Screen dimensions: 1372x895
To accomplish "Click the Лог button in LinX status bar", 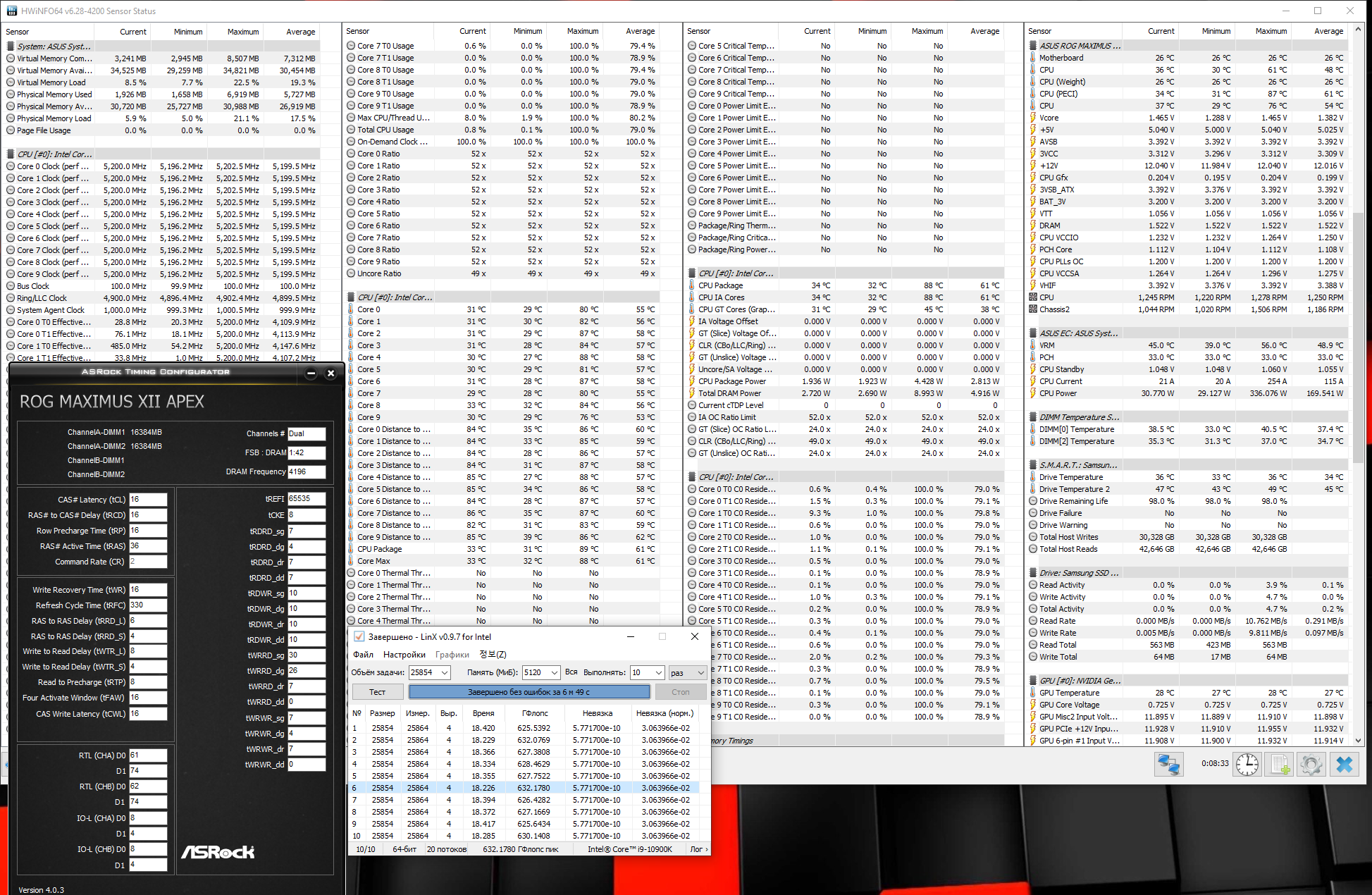I will pyautogui.click(x=698, y=849).
